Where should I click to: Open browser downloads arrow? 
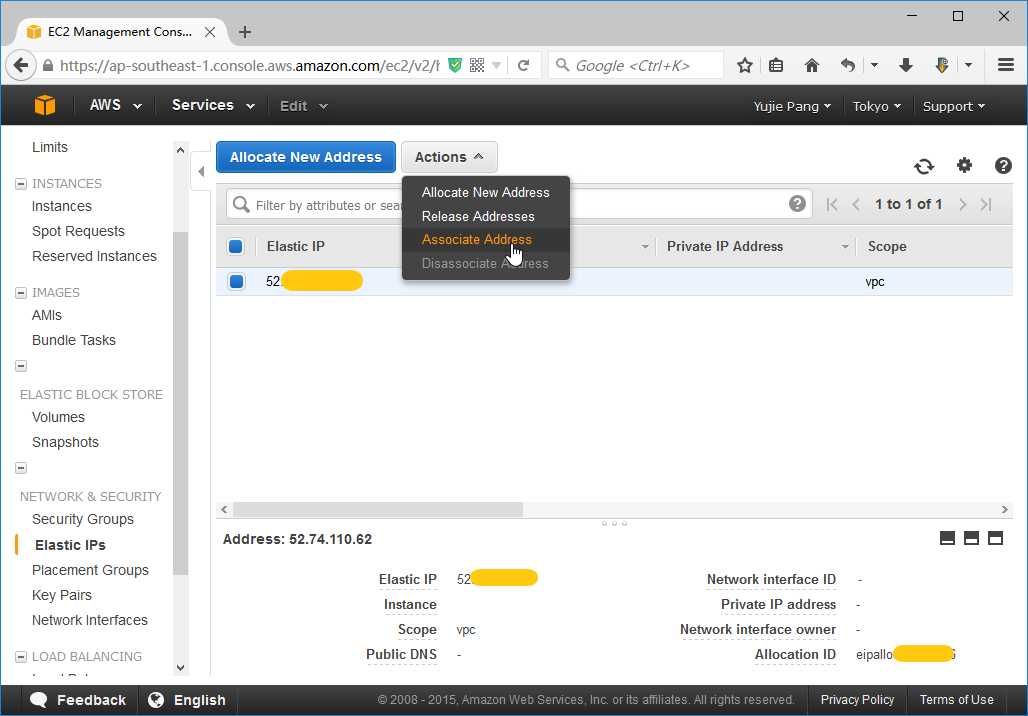click(906, 66)
